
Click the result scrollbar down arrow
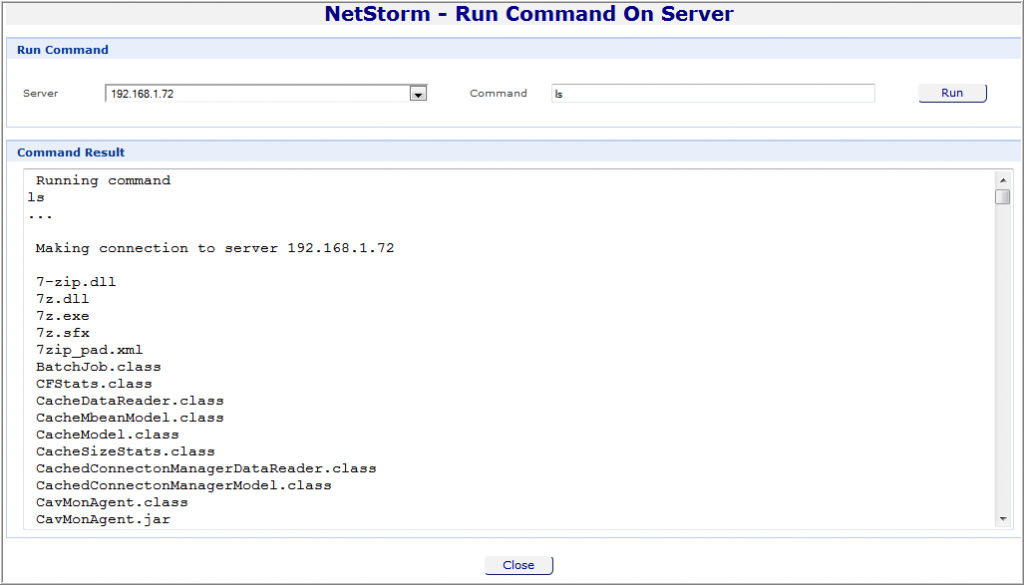coord(1002,519)
